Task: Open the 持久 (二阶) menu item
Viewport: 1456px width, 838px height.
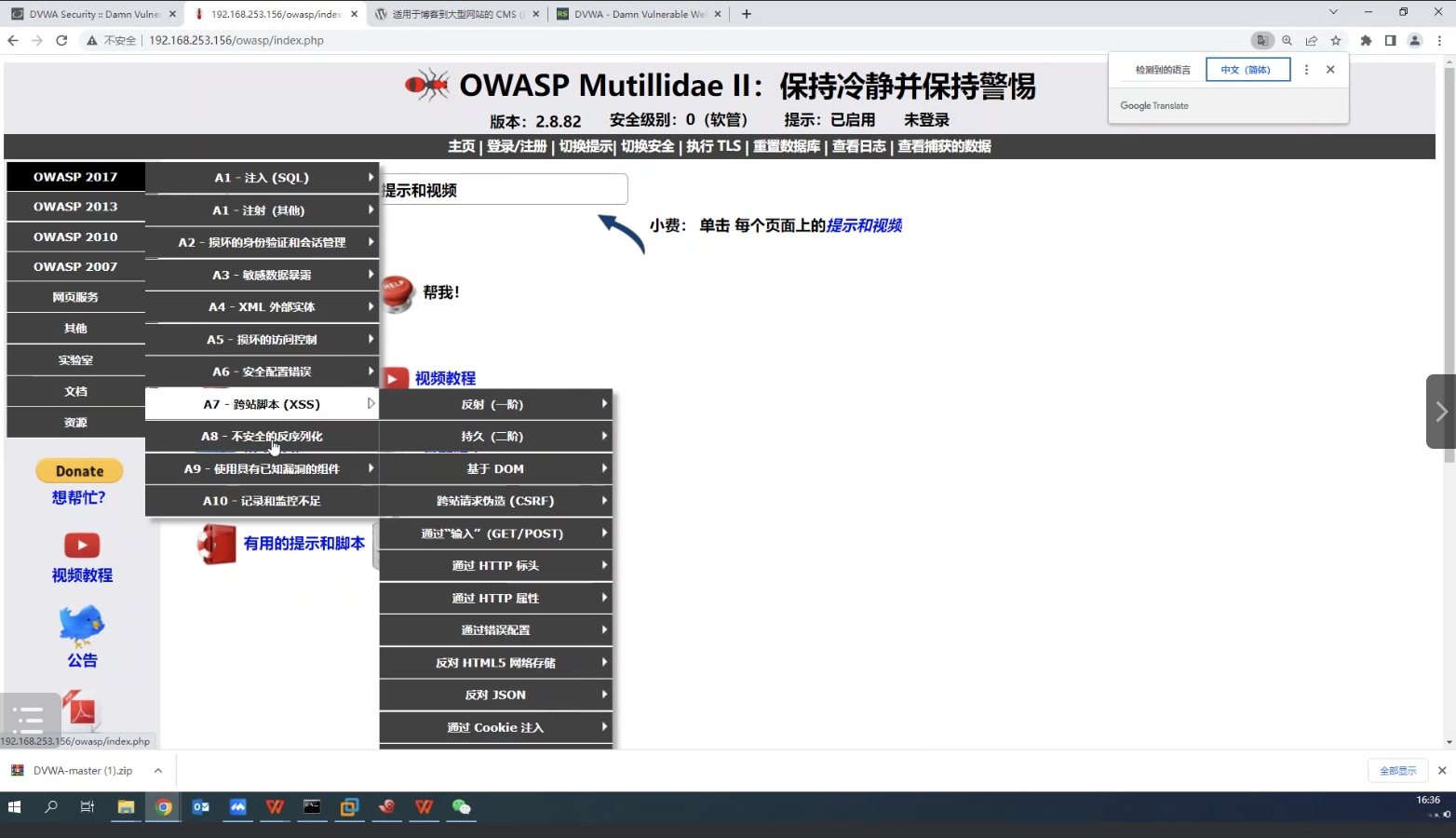Action: point(495,436)
